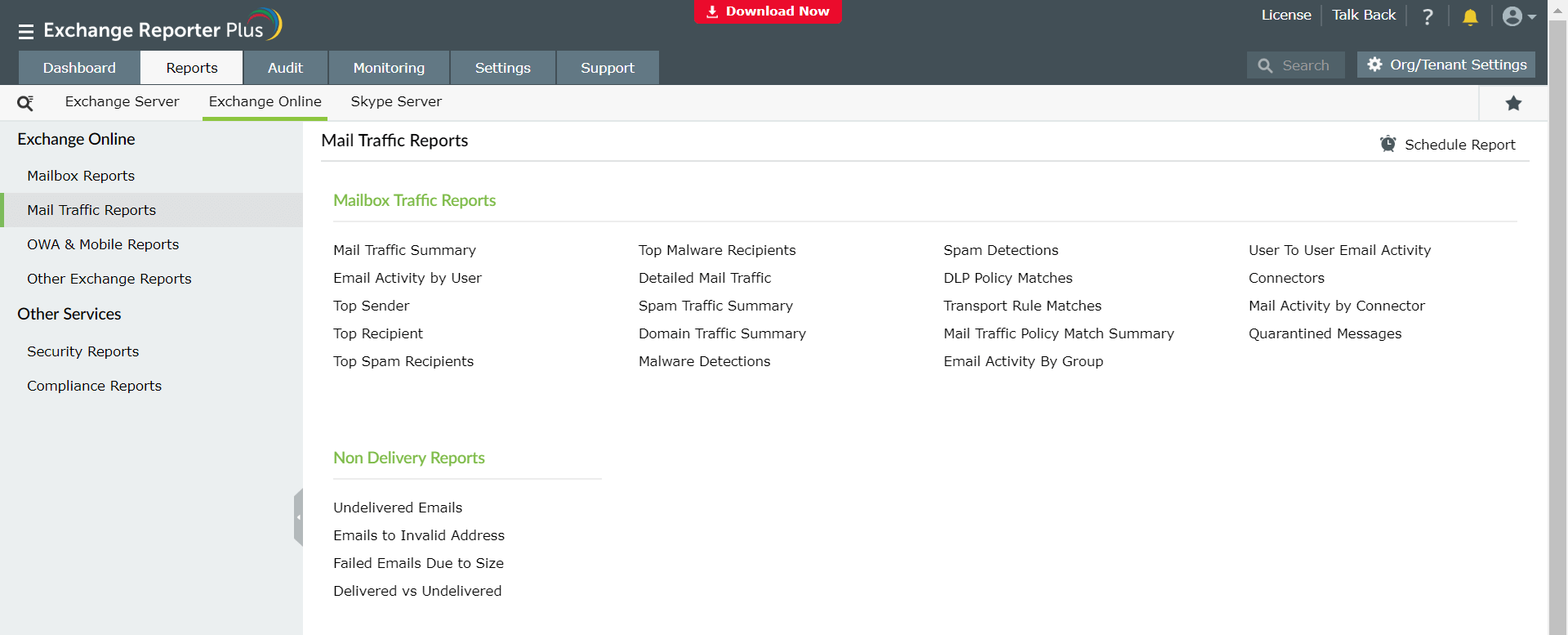1568x635 pixels.
Task: Click the Schedule Report clock icon
Action: point(1388,144)
